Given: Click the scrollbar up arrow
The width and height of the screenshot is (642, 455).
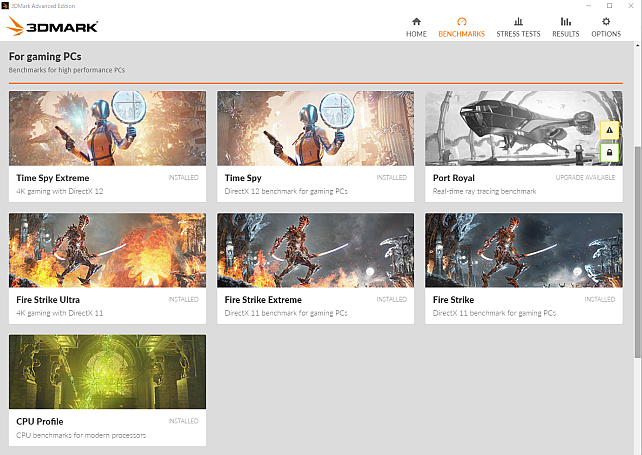Looking at the screenshot, I should pos(637,44).
